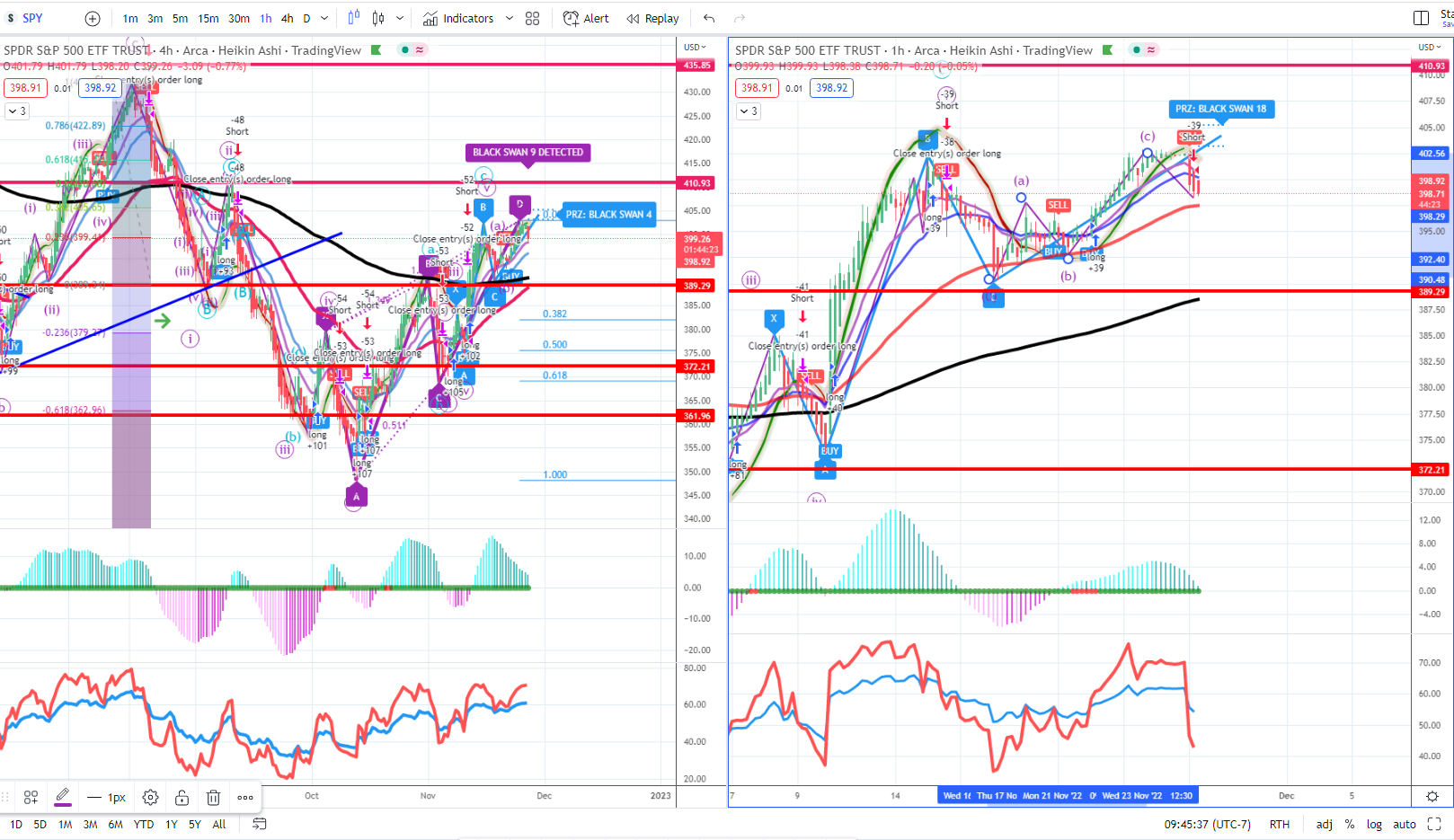The image size is (1454, 840).
Task: Click the 09:45:37 (UTC-7) timezone clock
Action: tap(1207, 825)
